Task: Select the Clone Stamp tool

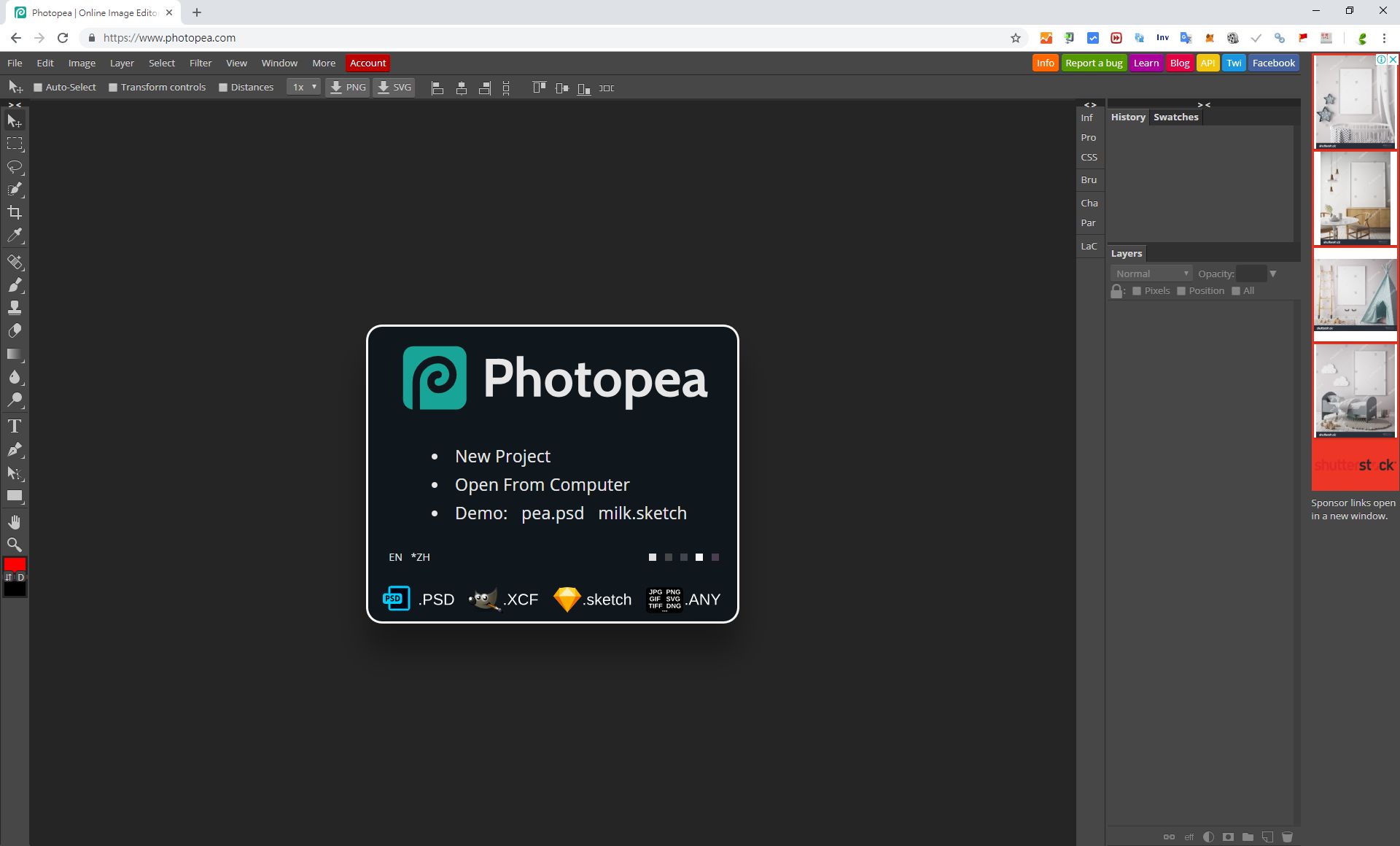Action: 15,308
